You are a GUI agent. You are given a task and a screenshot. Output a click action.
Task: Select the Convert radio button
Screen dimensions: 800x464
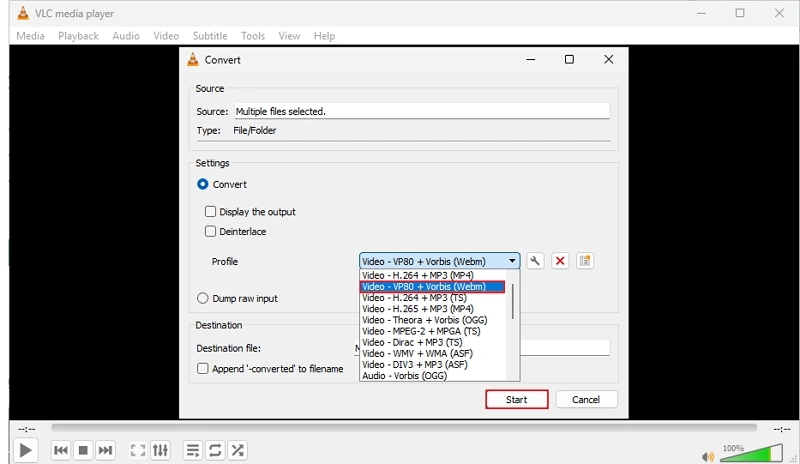(203, 184)
